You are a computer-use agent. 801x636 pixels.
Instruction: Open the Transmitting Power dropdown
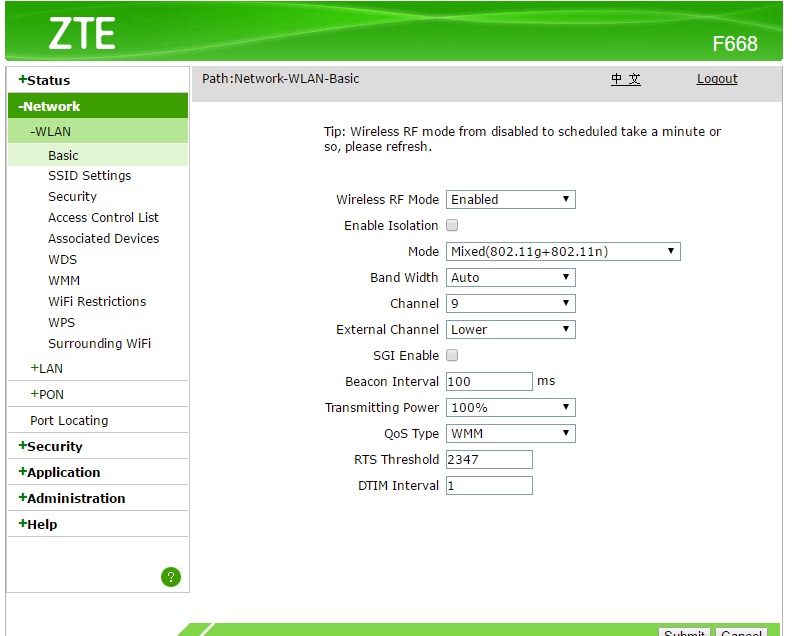click(x=510, y=407)
